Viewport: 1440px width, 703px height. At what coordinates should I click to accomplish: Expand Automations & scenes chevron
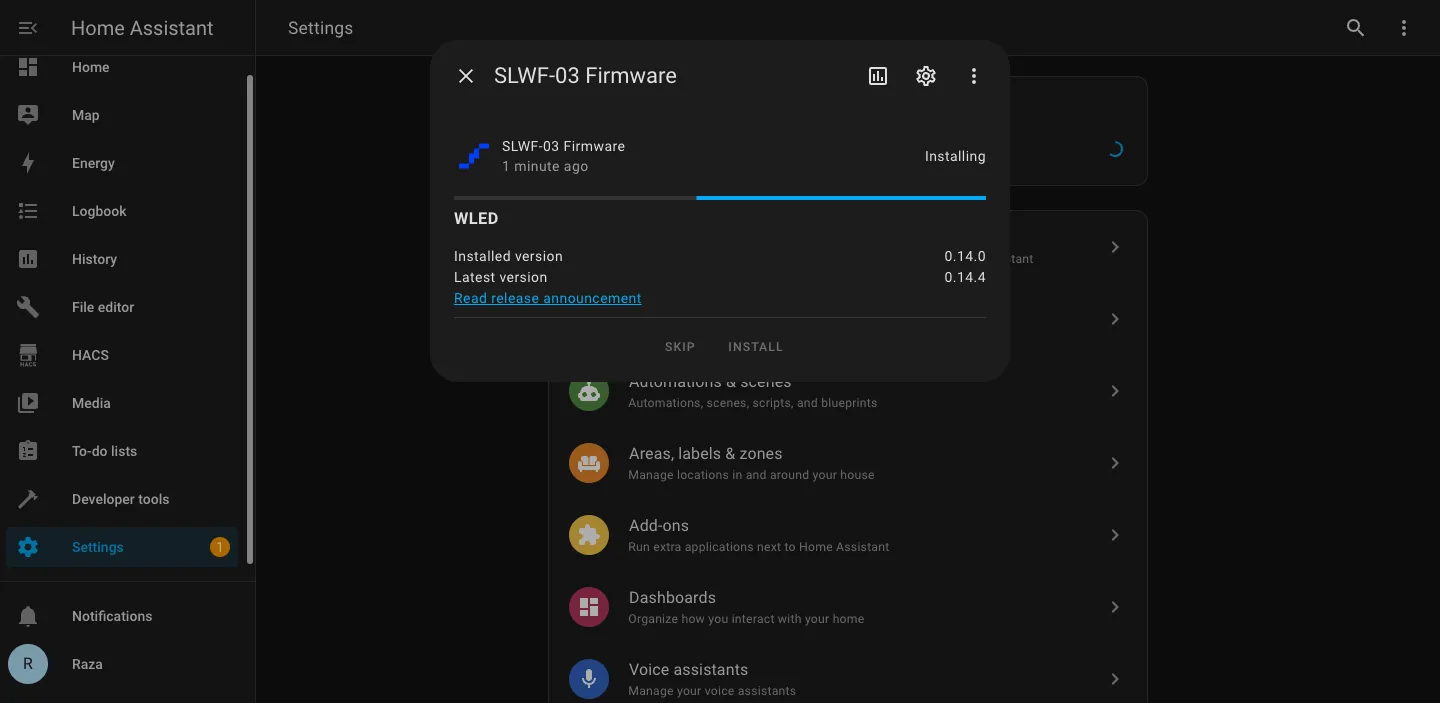coord(1115,391)
